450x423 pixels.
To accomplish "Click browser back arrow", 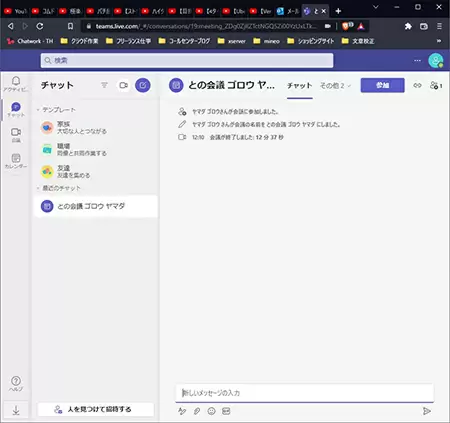I will (11, 26).
